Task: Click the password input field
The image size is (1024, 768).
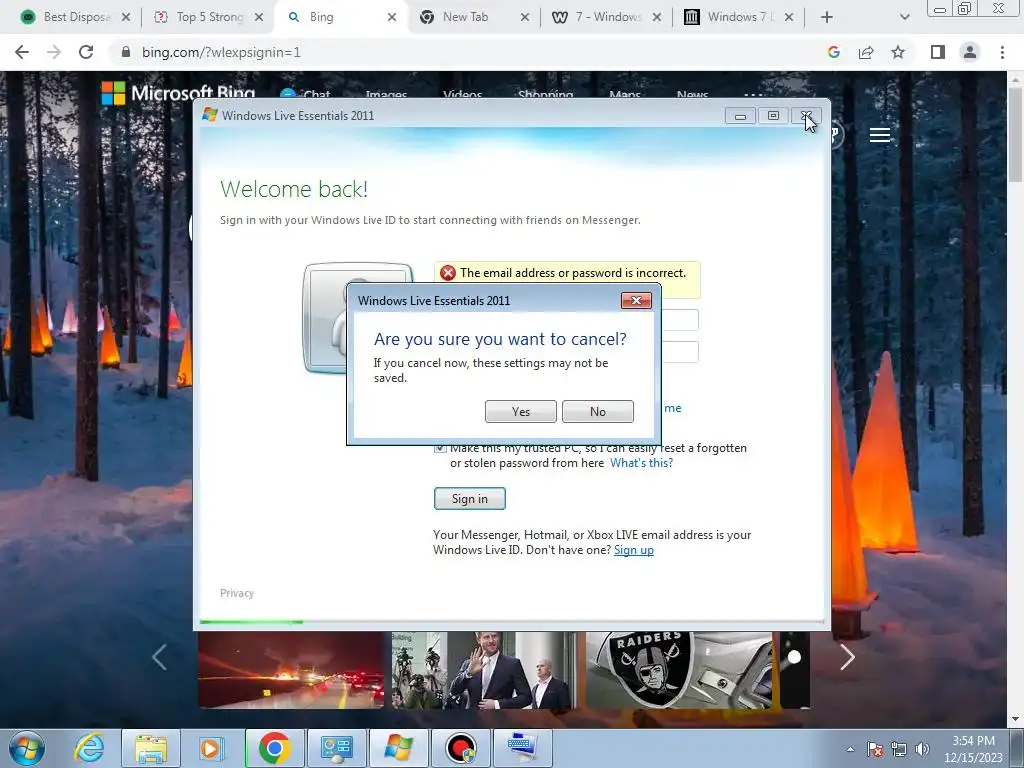Action: click(680, 352)
